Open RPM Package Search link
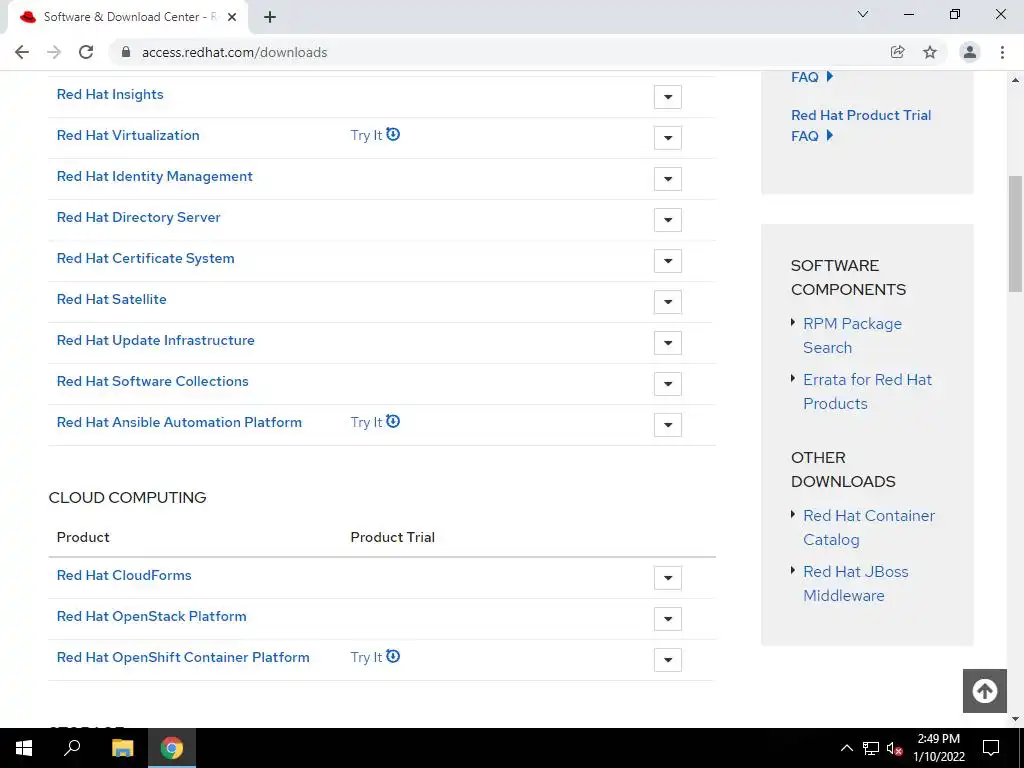This screenshot has height=768, width=1024. pos(852,336)
